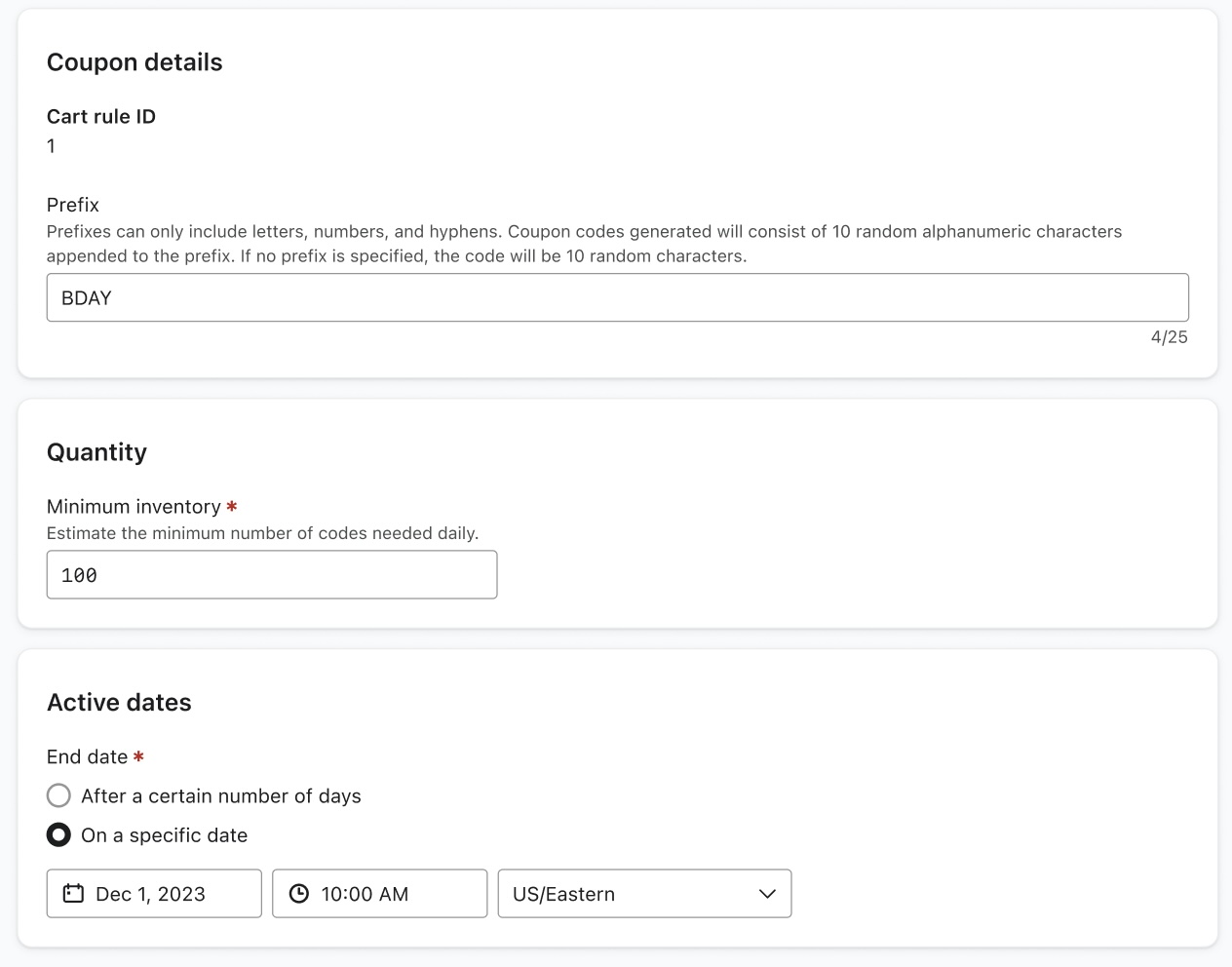Click the prefix helper text description

point(584,244)
